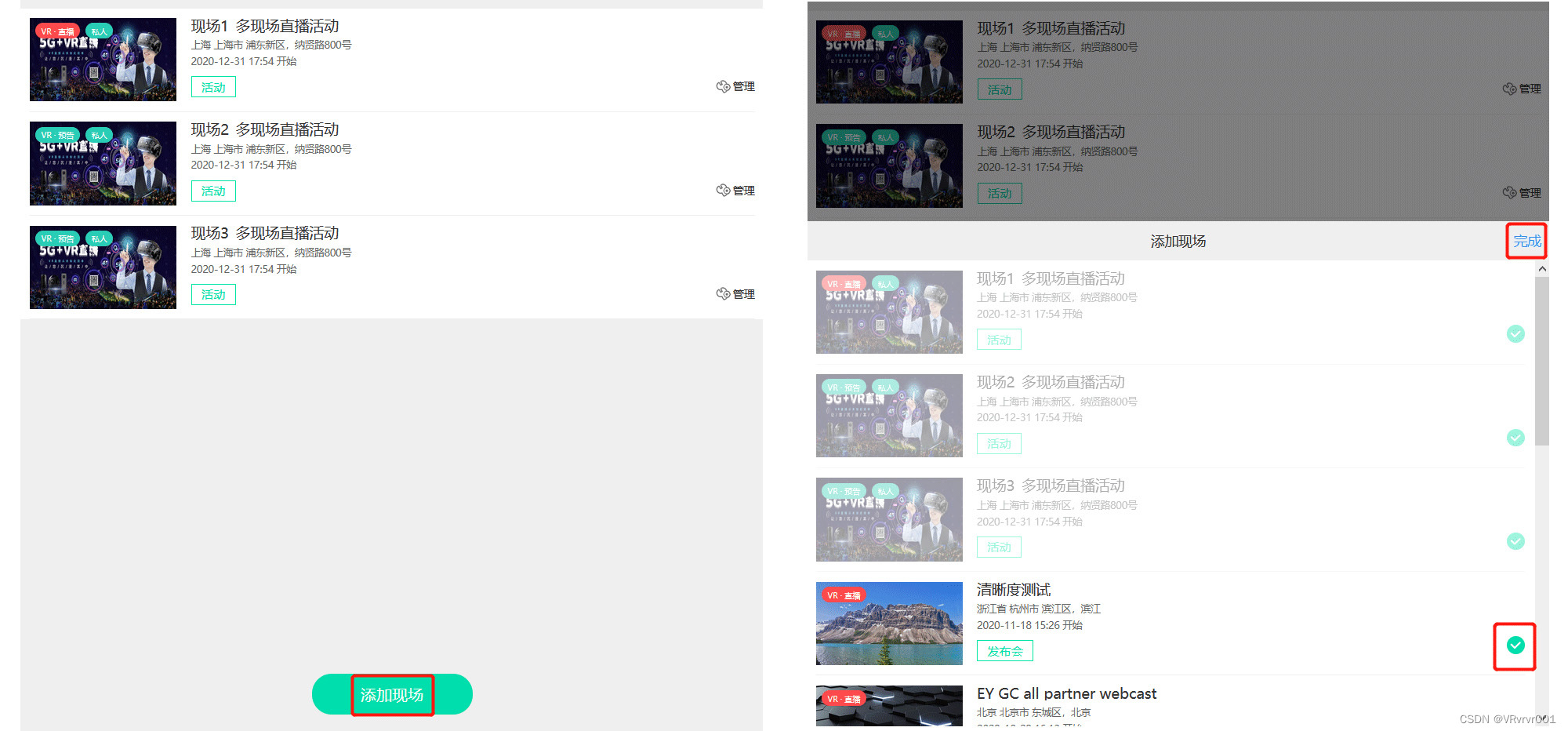
Task: Toggle checkmark for 现场3 in add list
Action: [1515, 541]
